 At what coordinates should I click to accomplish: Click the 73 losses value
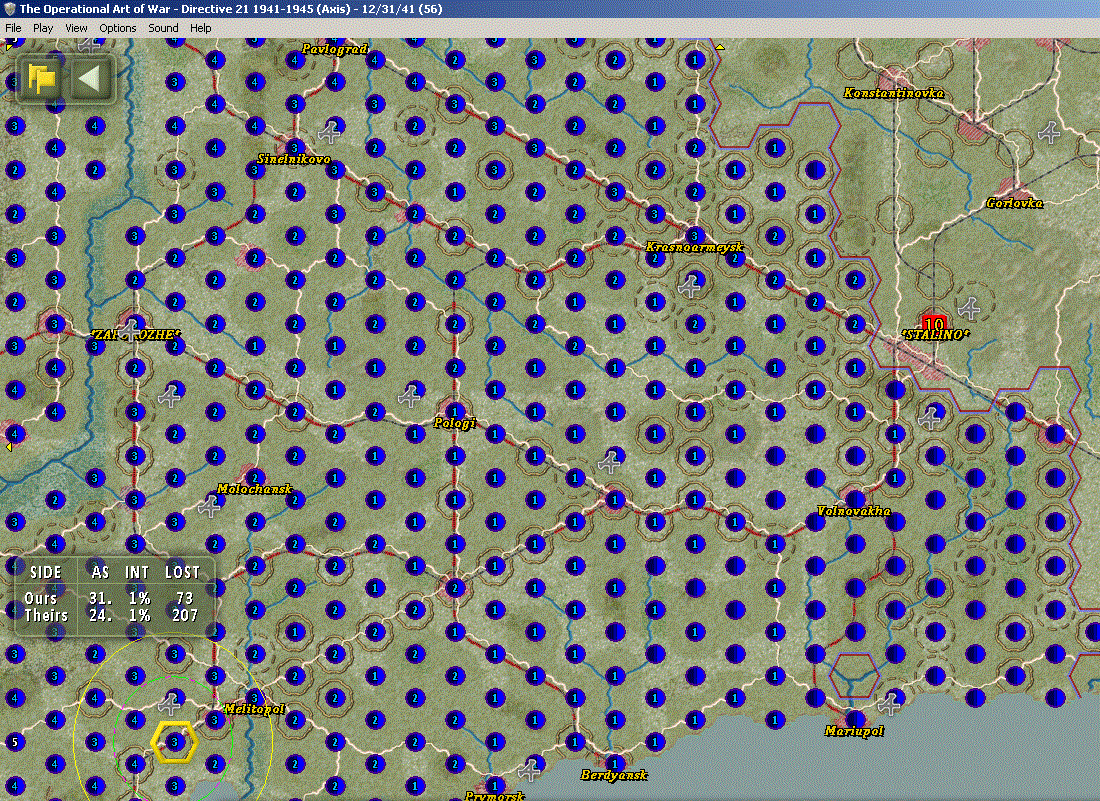(185, 598)
